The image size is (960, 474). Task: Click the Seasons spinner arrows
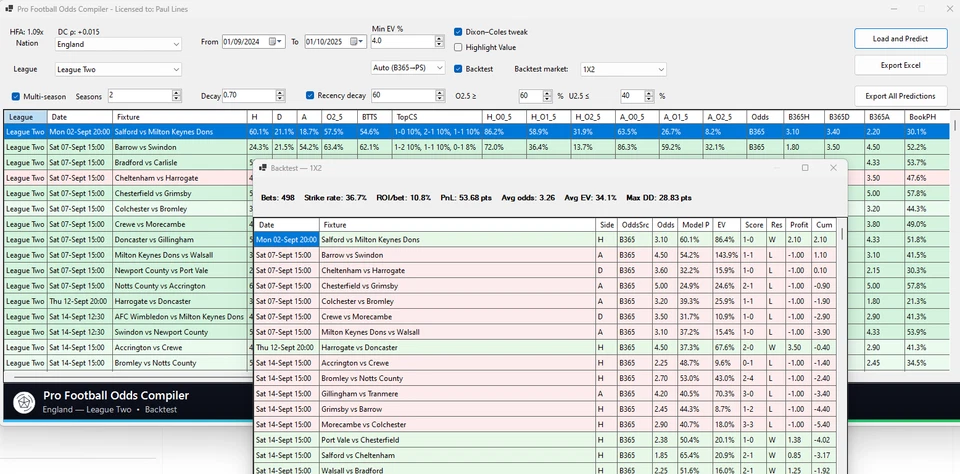176,96
